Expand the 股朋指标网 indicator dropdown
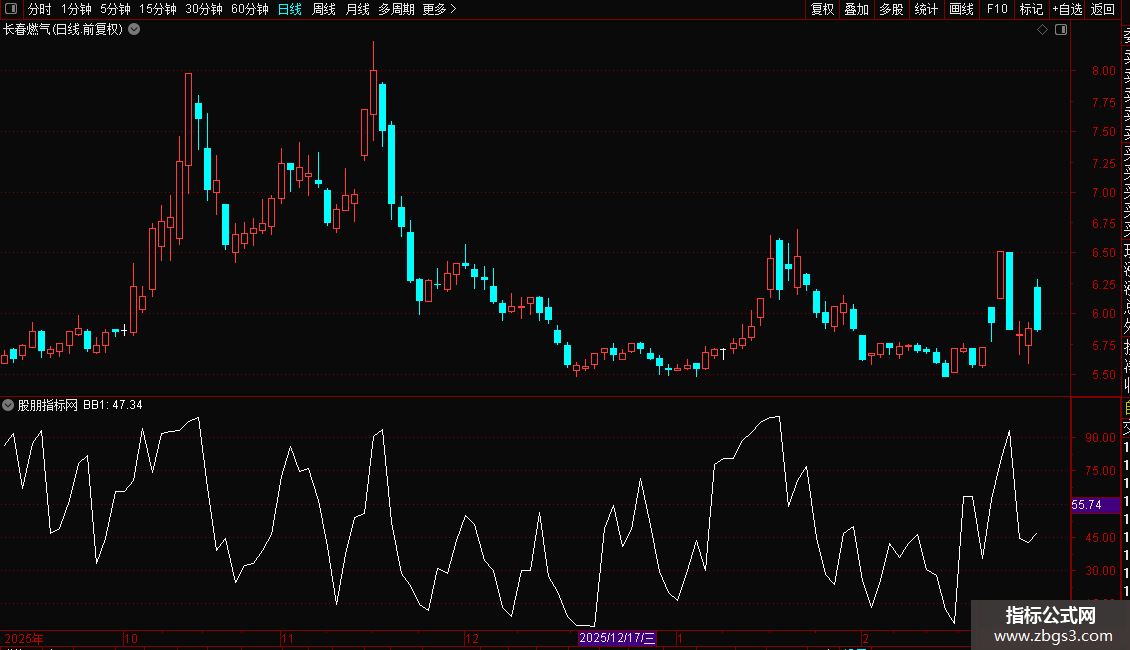 pos(8,405)
